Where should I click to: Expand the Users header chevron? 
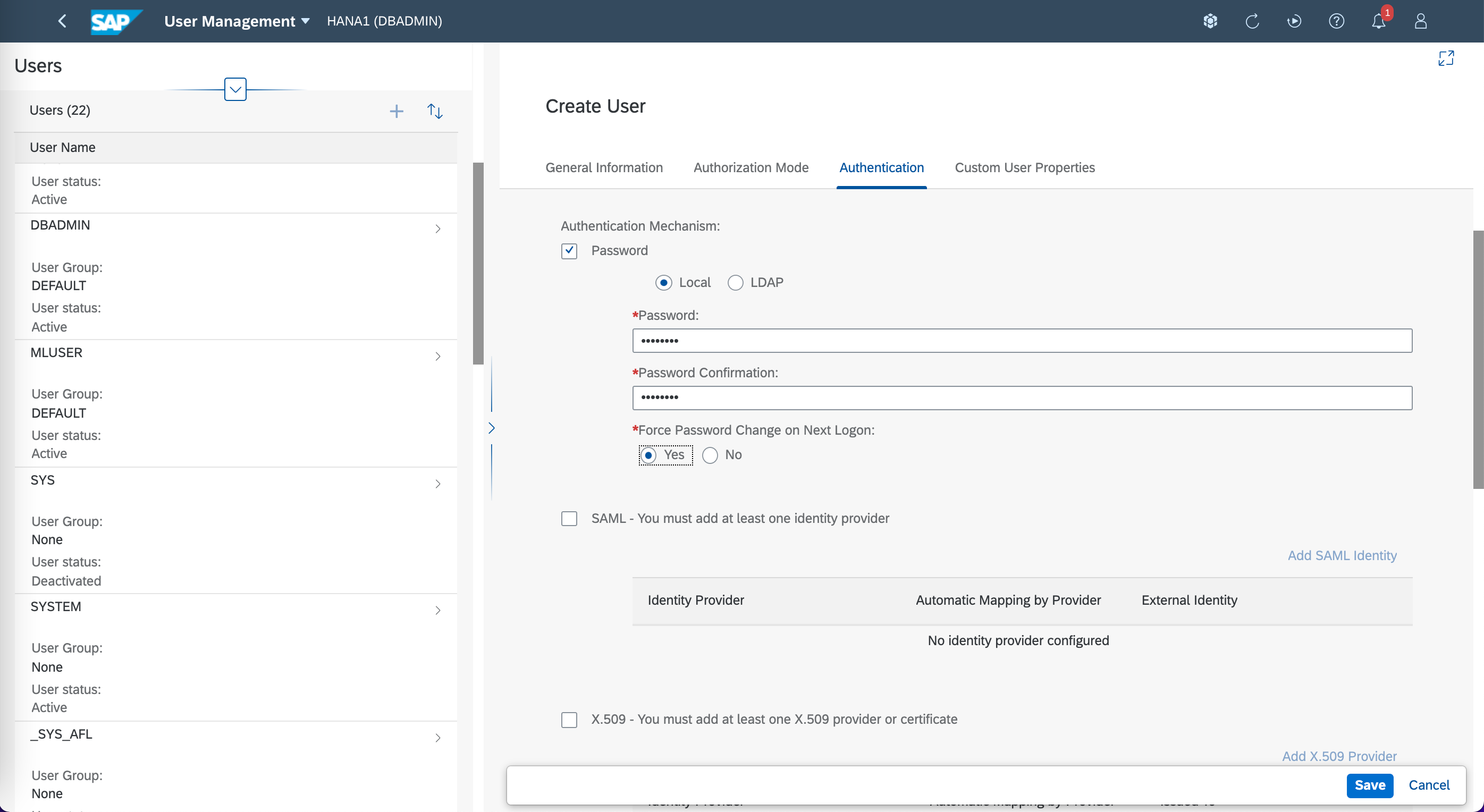[x=235, y=89]
